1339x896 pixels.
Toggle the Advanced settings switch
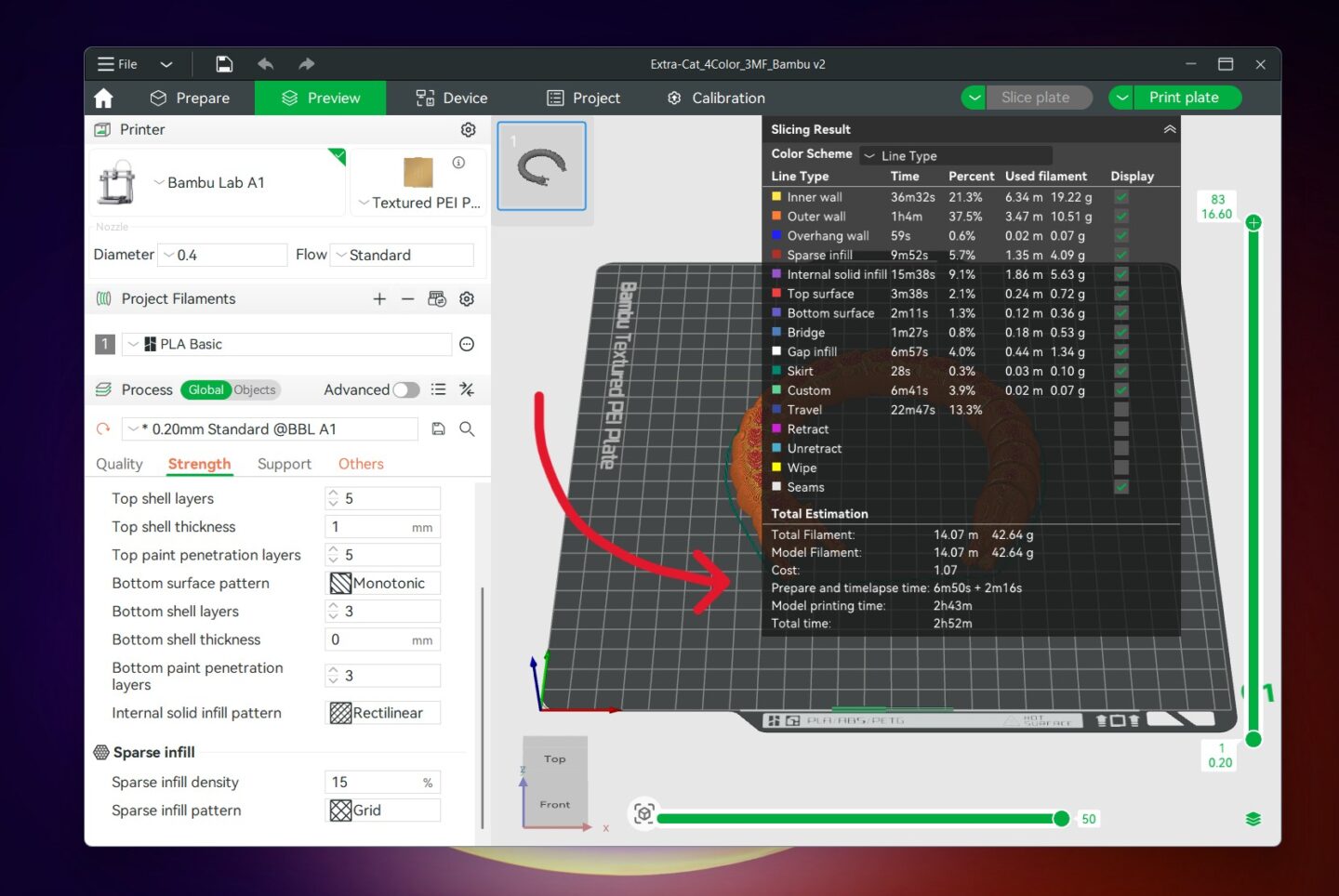point(406,389)
